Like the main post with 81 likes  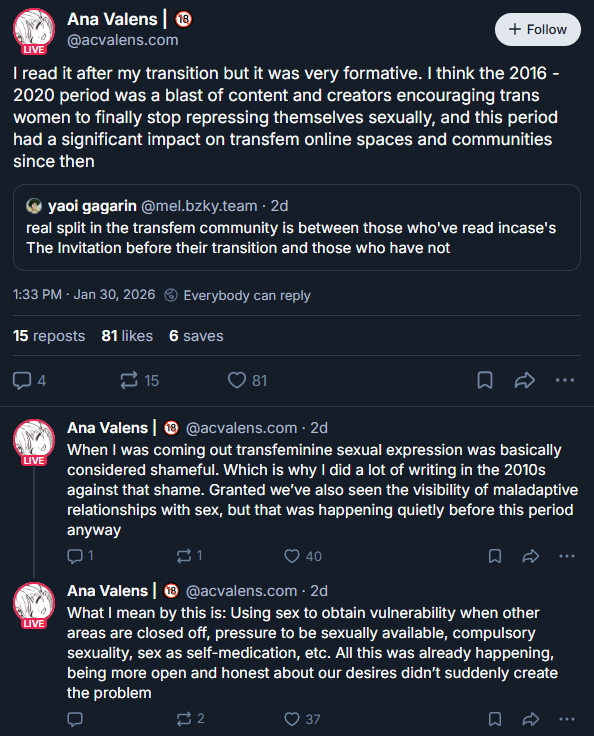[x=237, y=381]
